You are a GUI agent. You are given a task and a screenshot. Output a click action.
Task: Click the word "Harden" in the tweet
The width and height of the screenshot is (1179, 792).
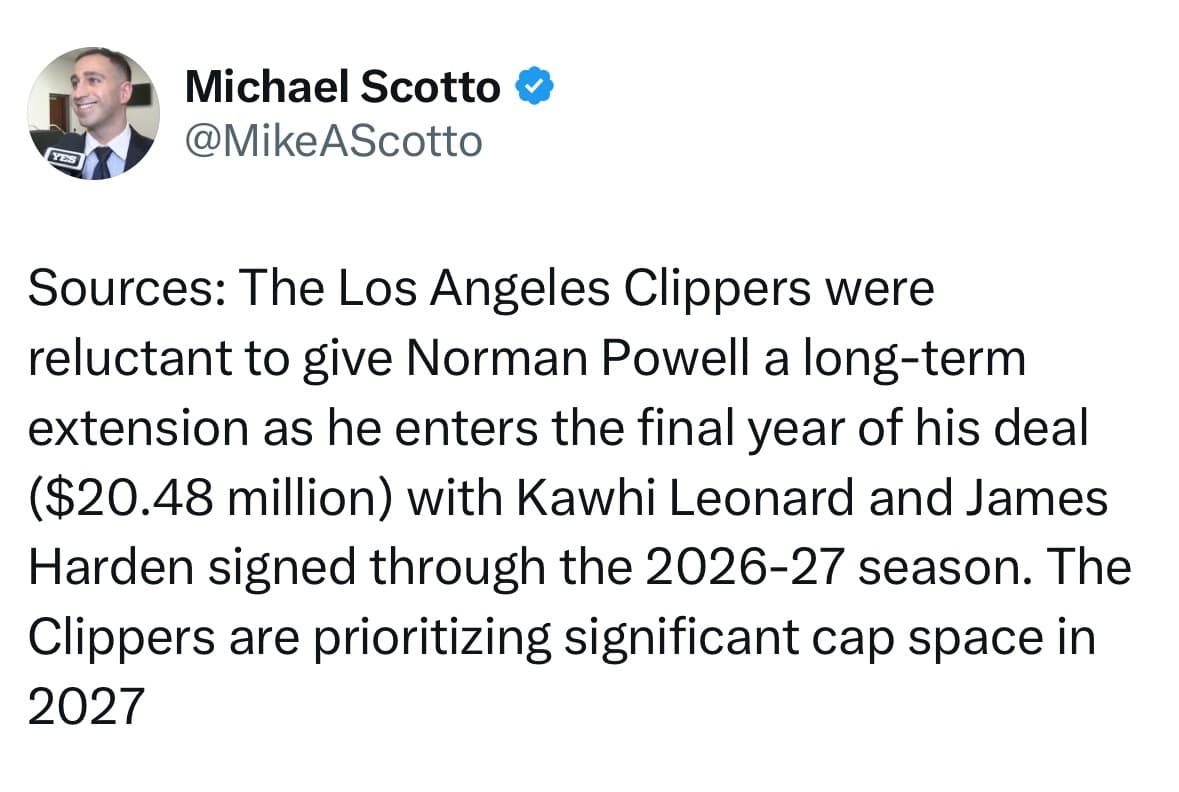[x=111, y=568]
